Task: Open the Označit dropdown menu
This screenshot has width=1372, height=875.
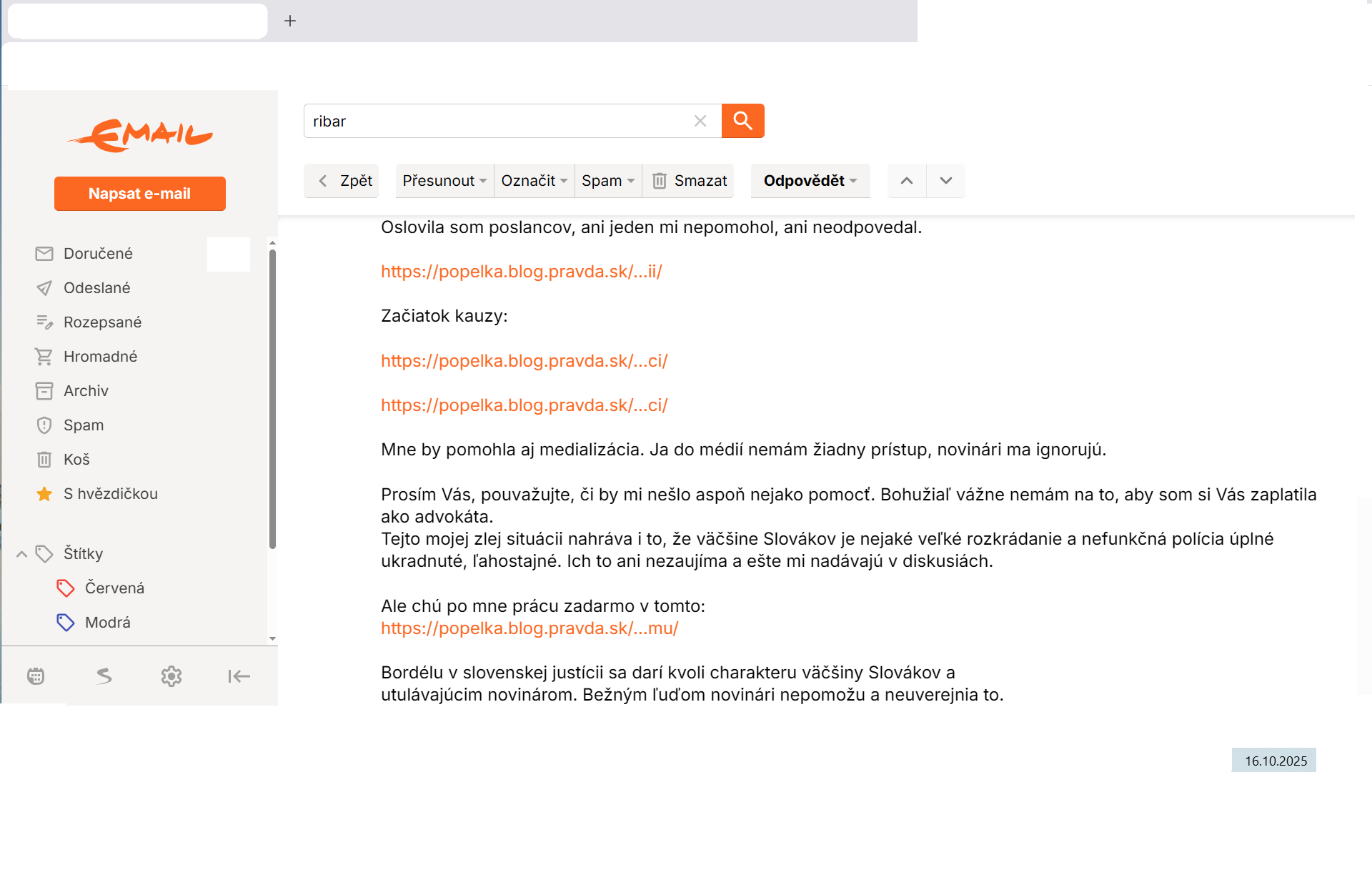Action: coord(534,181)
